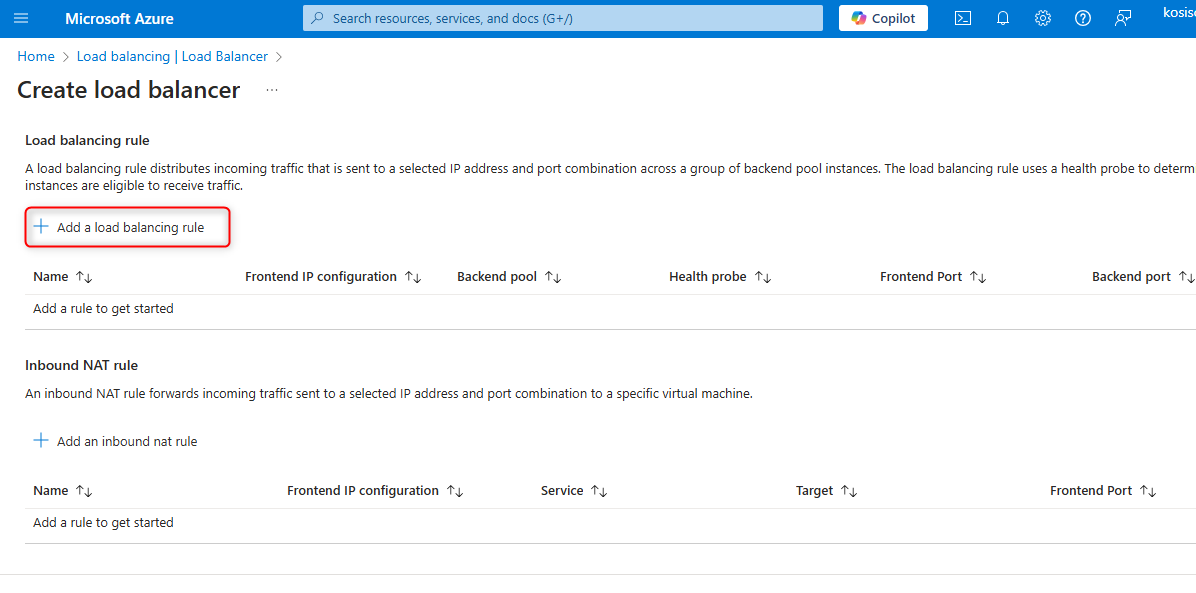Sort by Backend port column
Viewport: 1196px width, 593px height.
click(1143, 276)
